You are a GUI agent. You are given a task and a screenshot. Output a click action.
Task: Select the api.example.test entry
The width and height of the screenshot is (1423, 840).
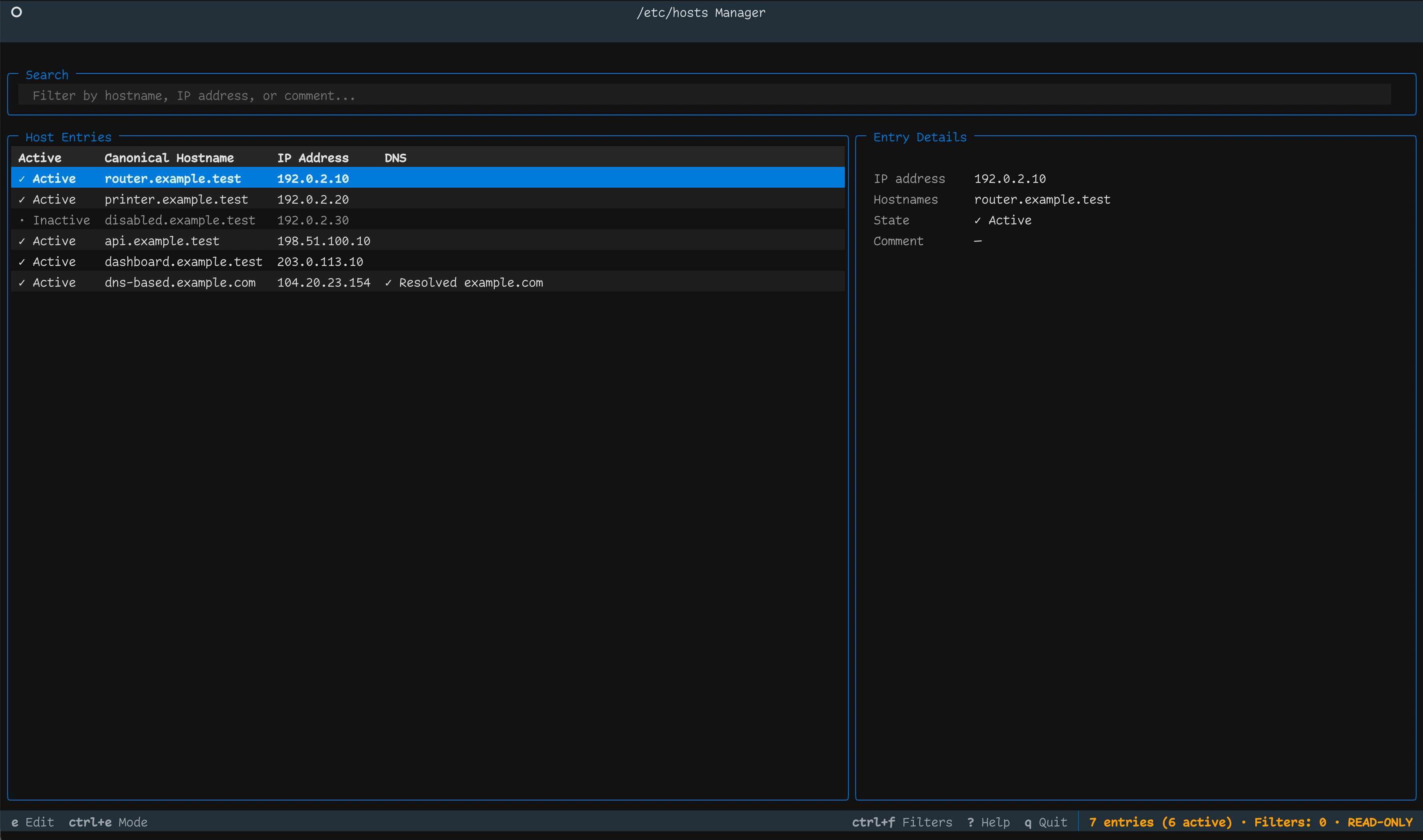point(427,241)
